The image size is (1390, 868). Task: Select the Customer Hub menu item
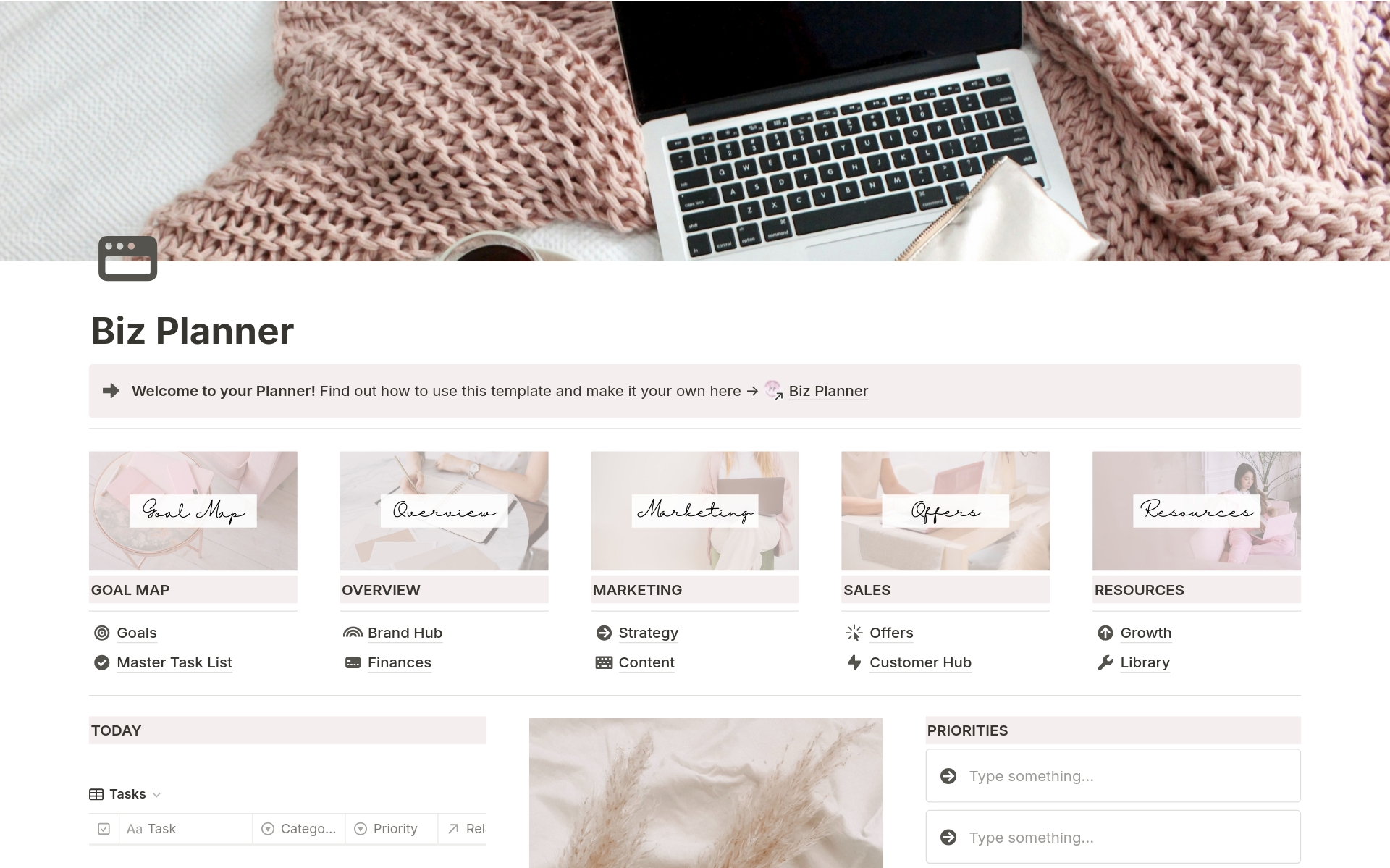[x=921, y=662]
